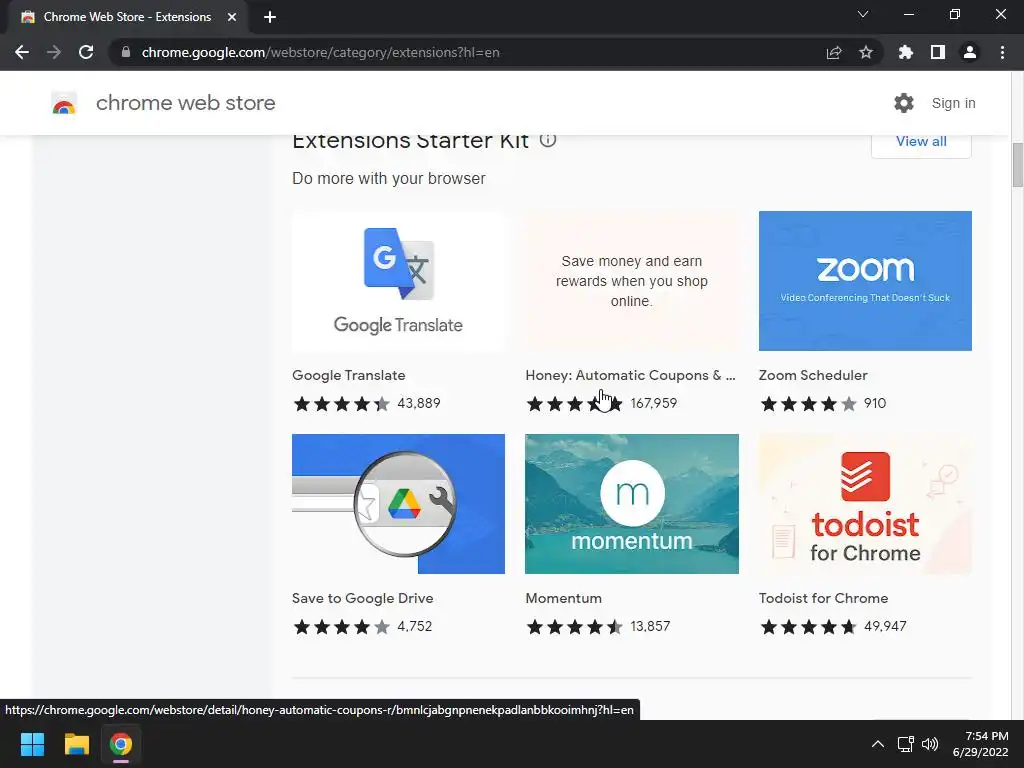The width and height of the screenshot is (1024, 768).
Task: Open a new browser tab
Action: tap(270, 17)
